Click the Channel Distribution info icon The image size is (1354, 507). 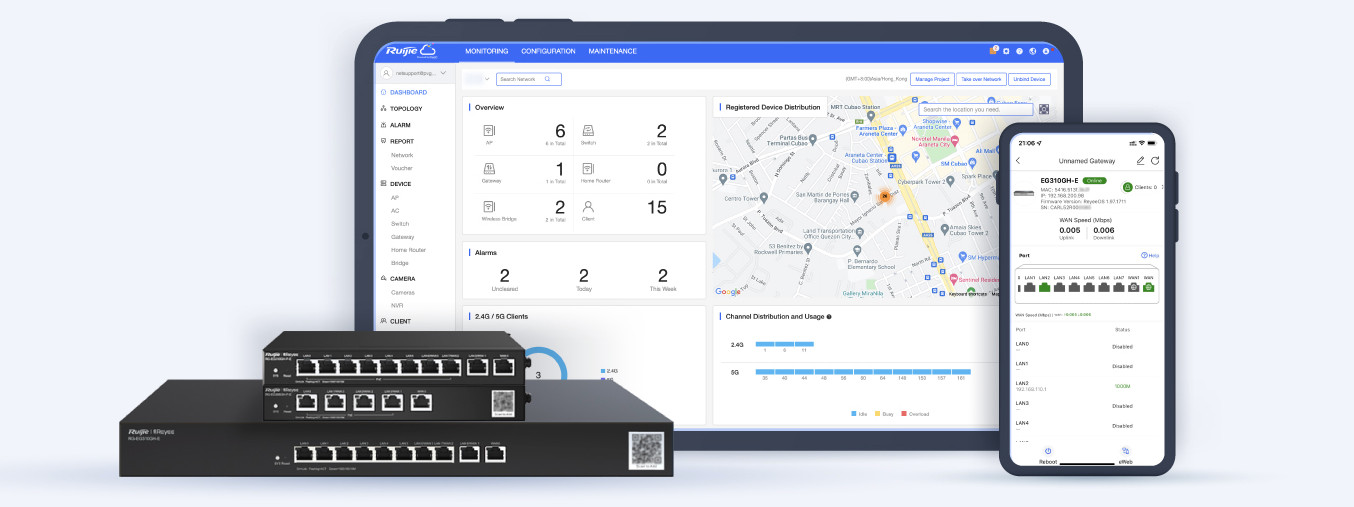click(829, 316)
